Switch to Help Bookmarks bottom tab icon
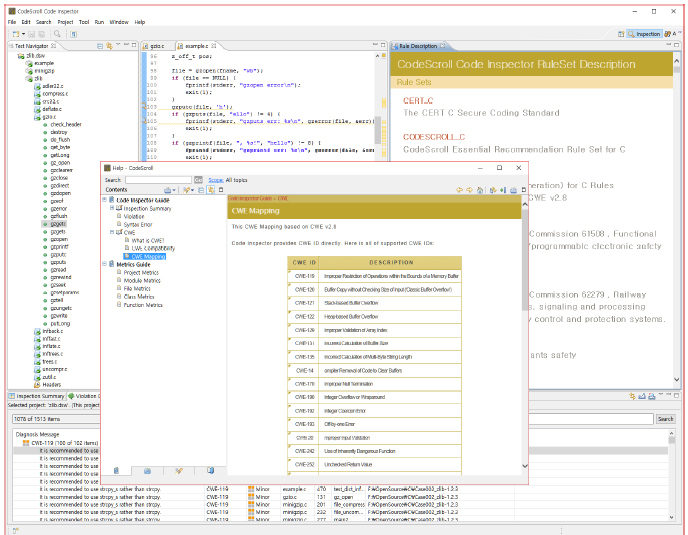This screenshot has height=535, width=688. 211,470
